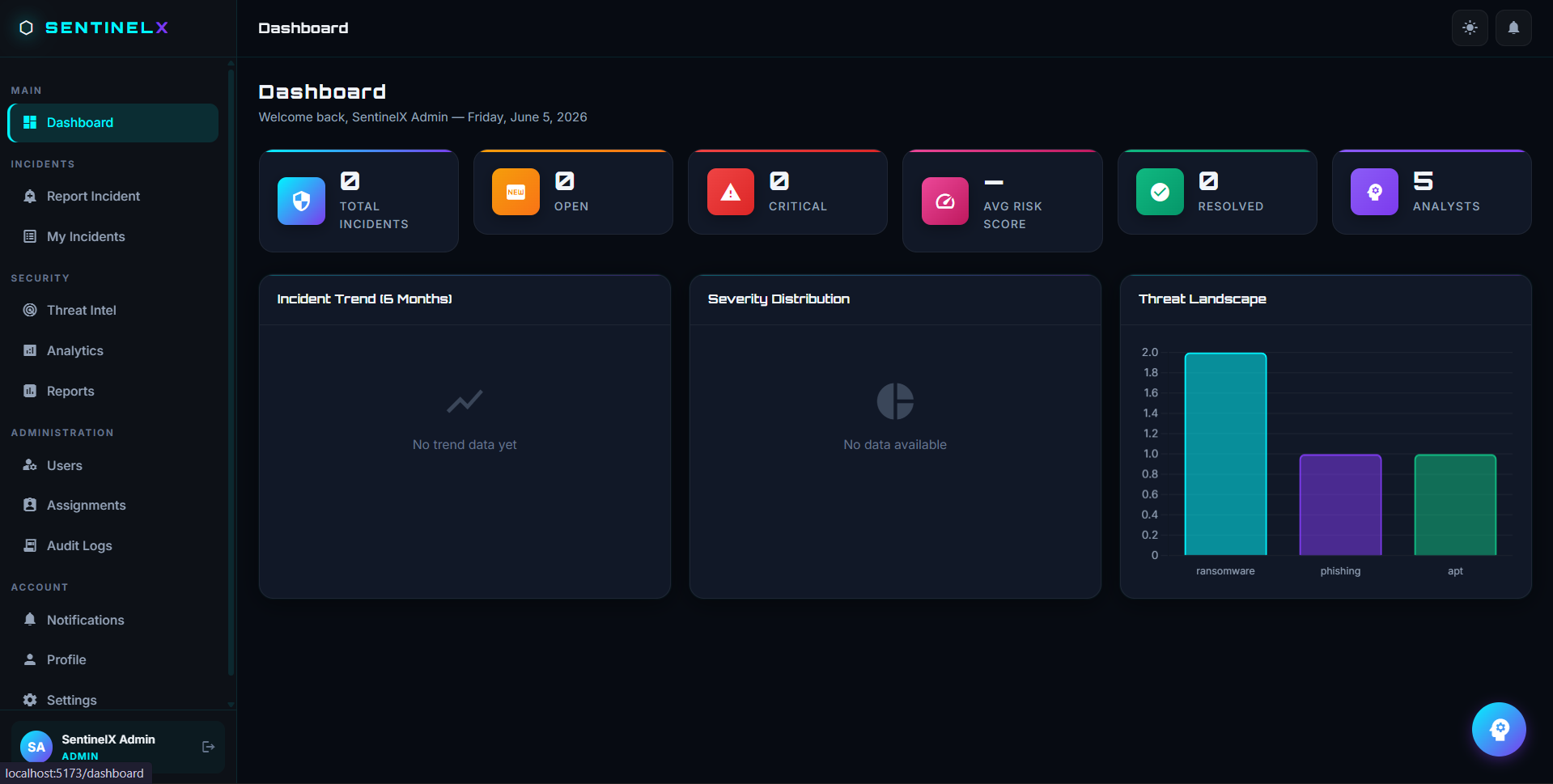Click the 'ransomware' axis label
Viewport: 1553px width, 784px height.
coord(1225,571)
